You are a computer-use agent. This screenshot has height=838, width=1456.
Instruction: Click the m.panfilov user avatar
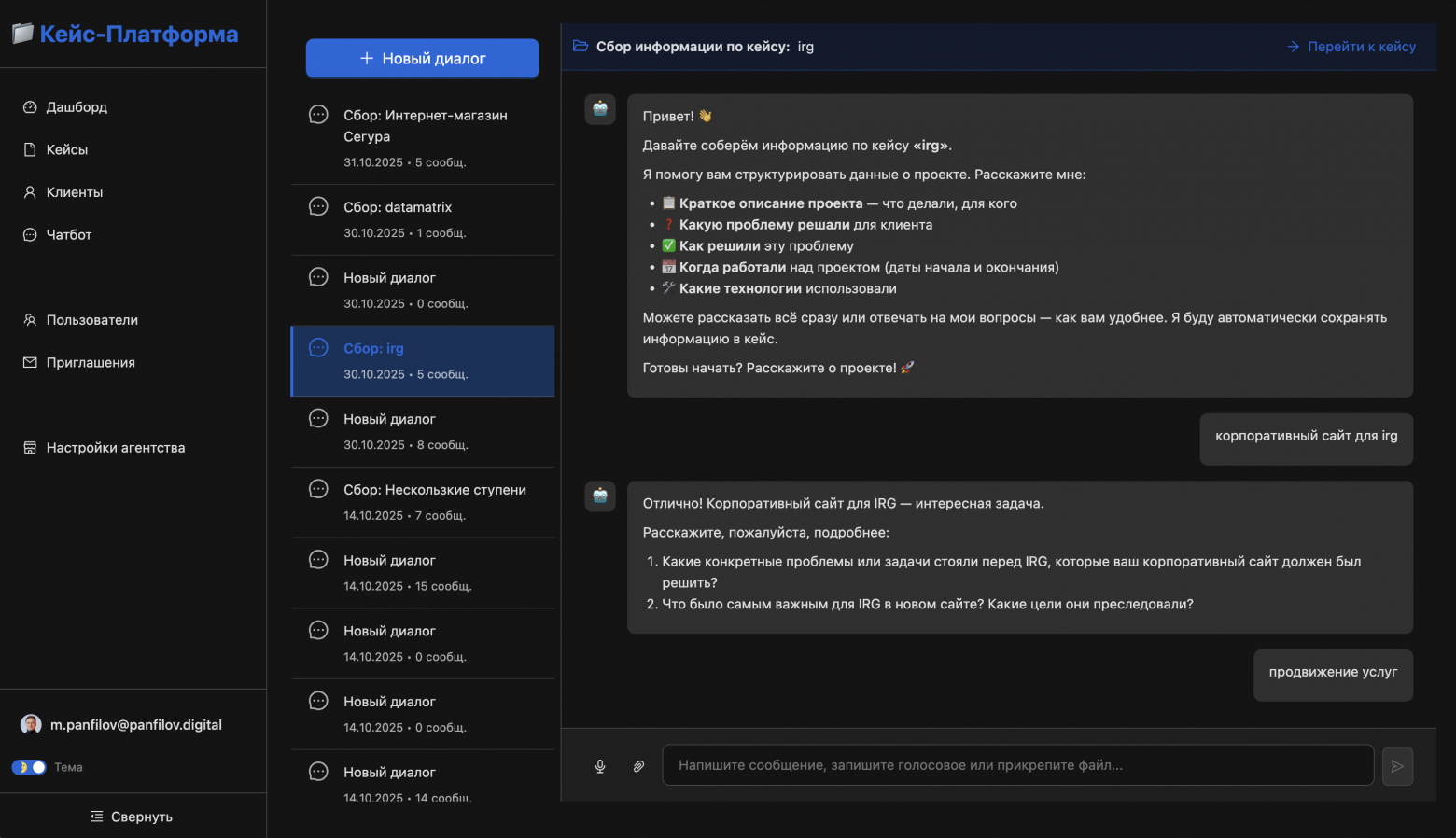click(x=31, y=724)
